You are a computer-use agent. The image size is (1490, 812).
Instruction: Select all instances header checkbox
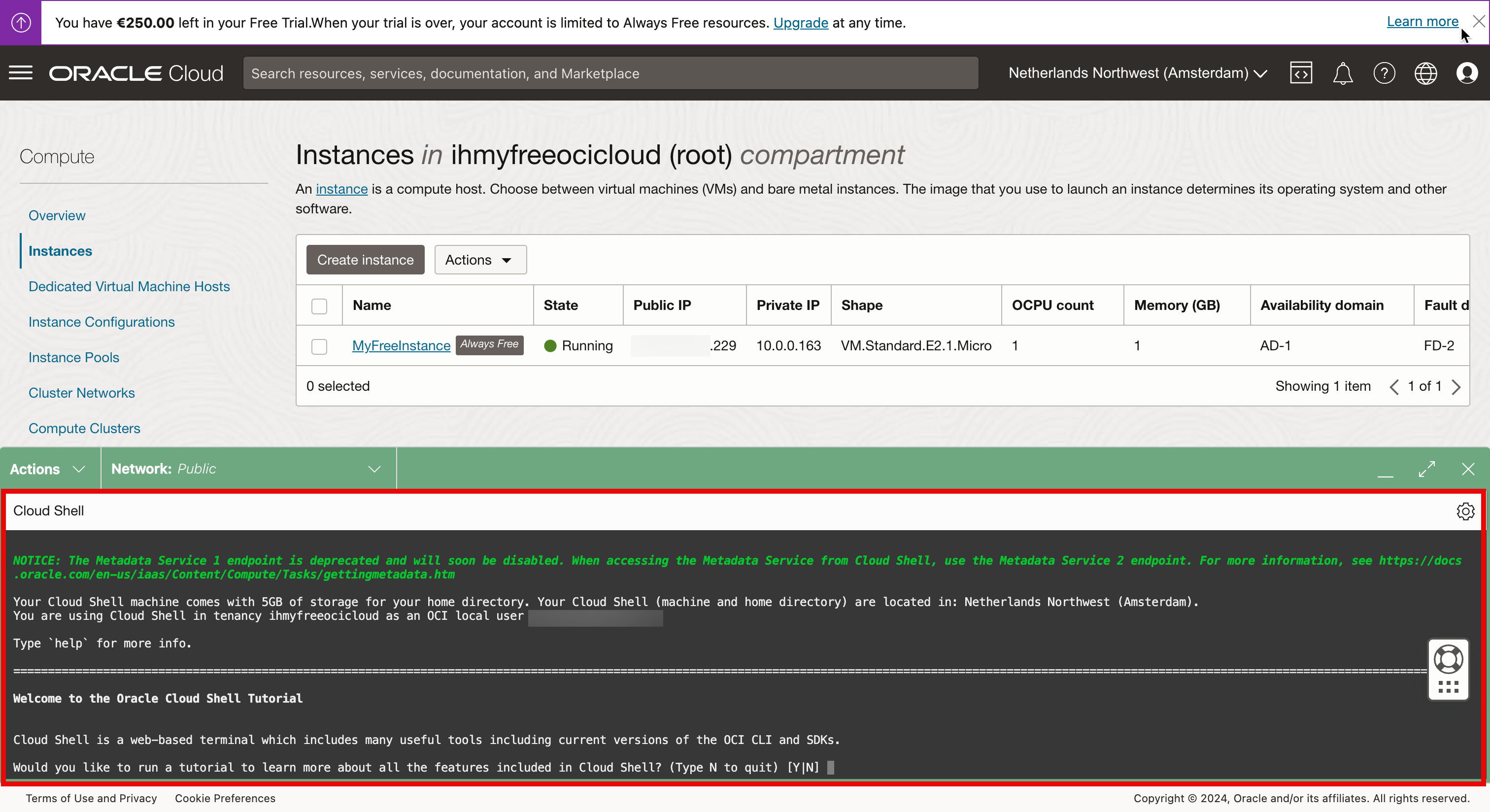pos(319,306)
